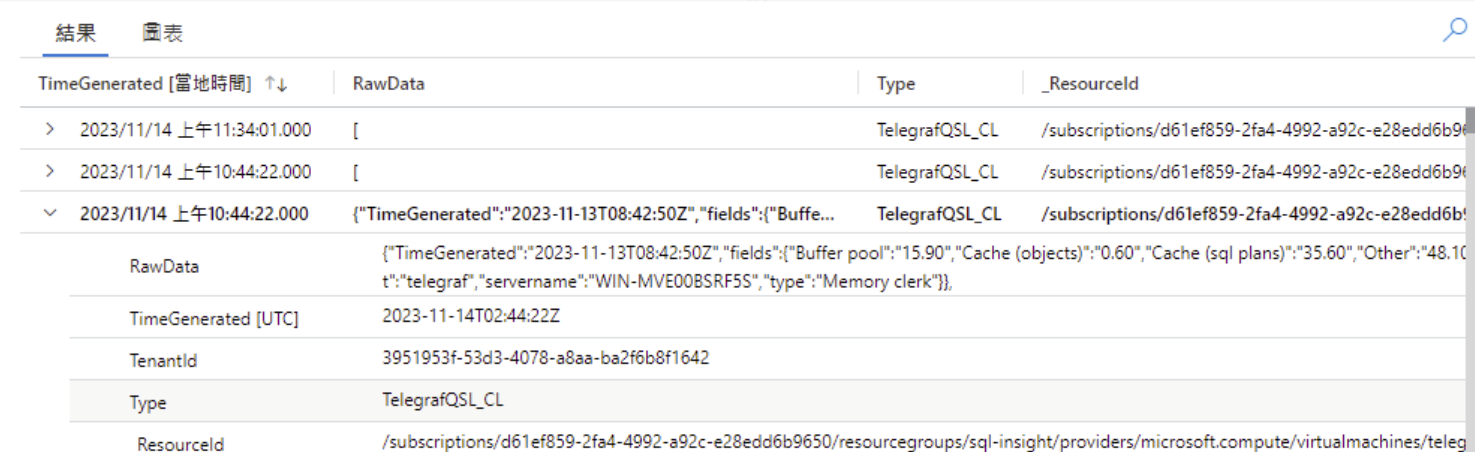Select TelegrafQSL_CL cell in first row
The width and height of the screenshot is (1475, 452).
click(937, 130)
